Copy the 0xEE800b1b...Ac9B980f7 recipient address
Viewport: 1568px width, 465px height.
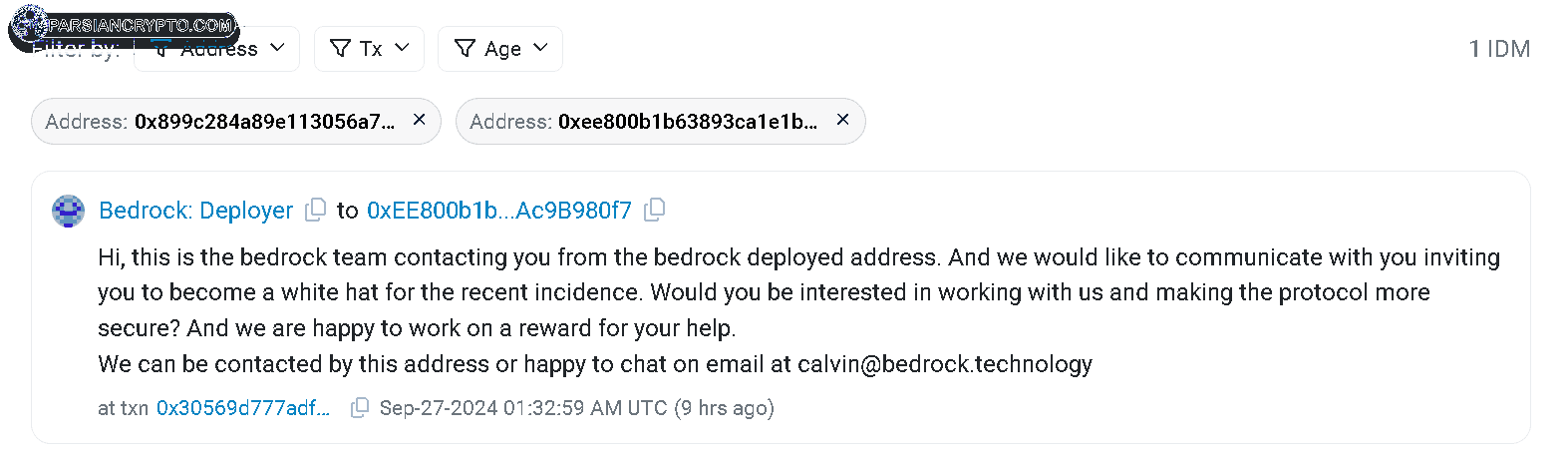pos(654,210)
